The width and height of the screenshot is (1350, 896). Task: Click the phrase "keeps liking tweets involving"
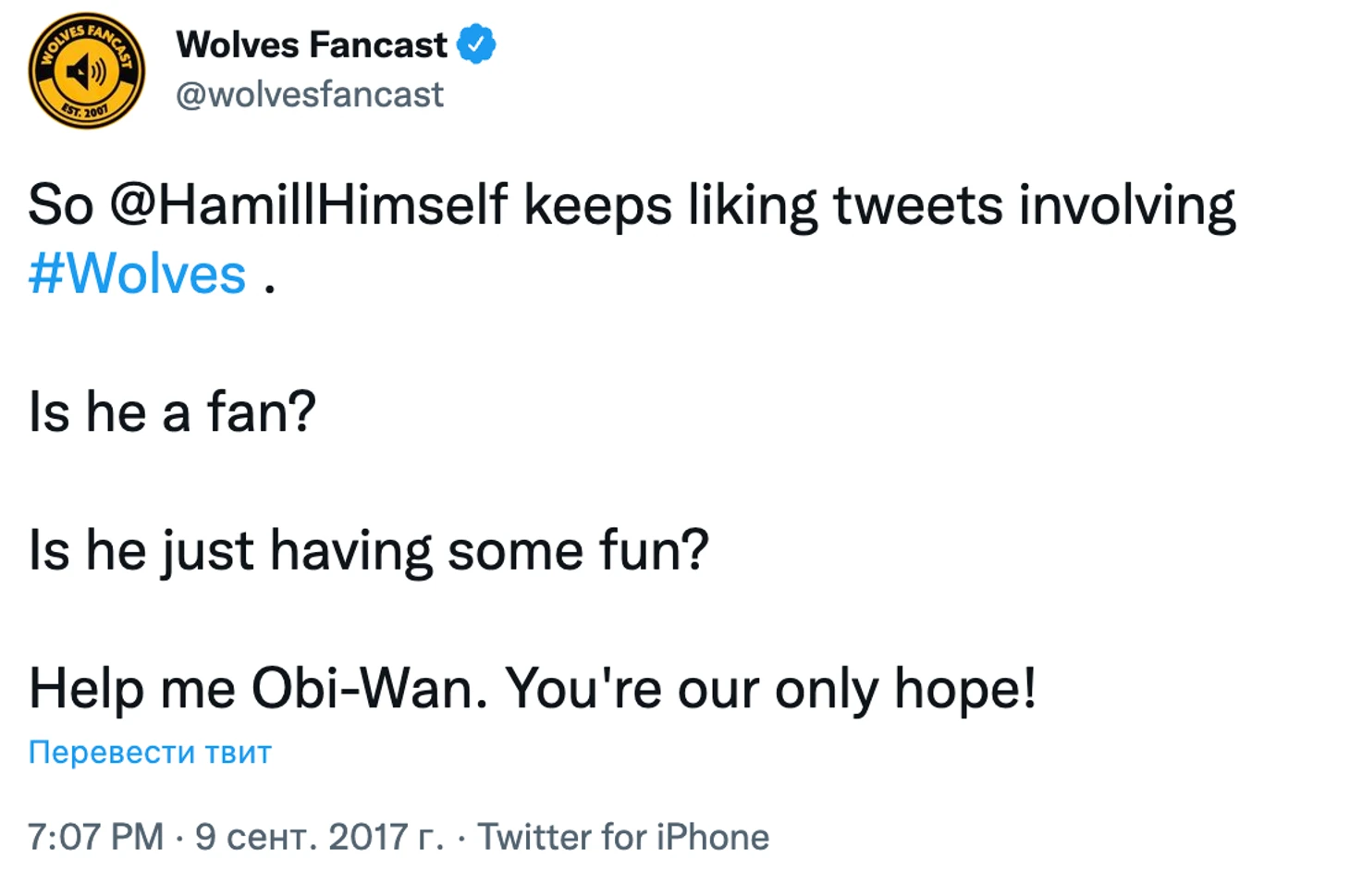879,204
